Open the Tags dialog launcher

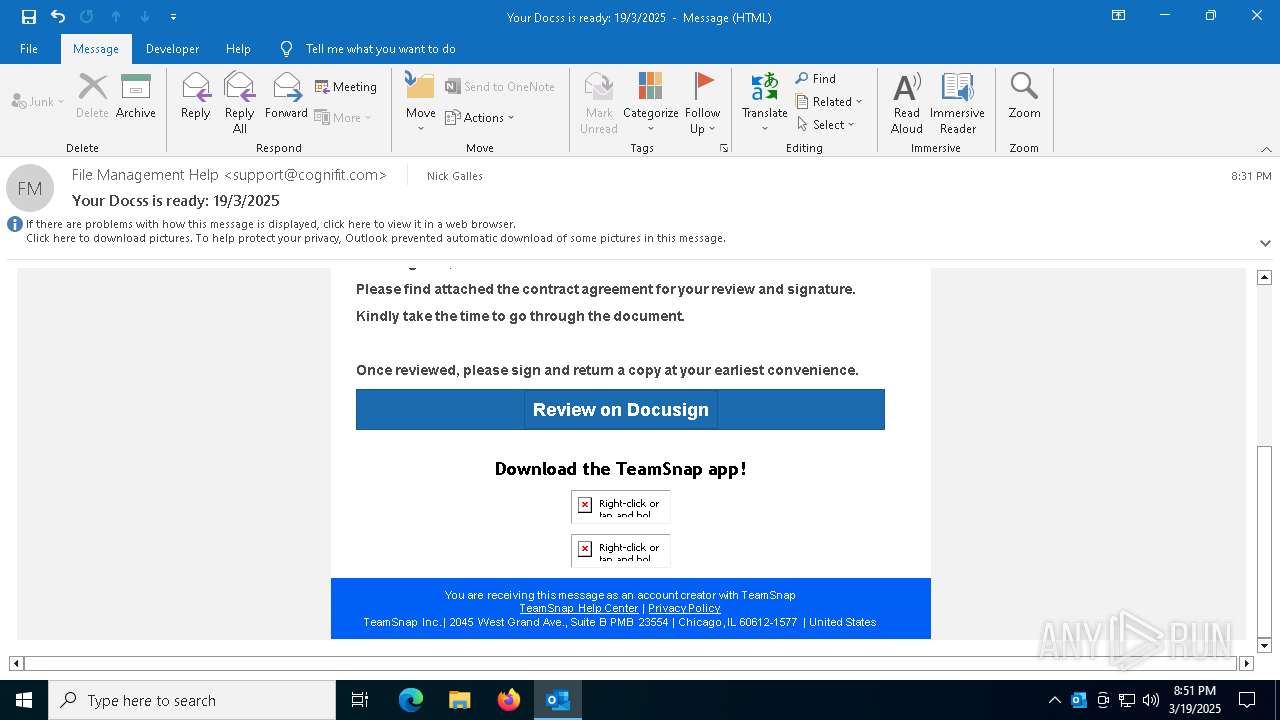[724, 148]
